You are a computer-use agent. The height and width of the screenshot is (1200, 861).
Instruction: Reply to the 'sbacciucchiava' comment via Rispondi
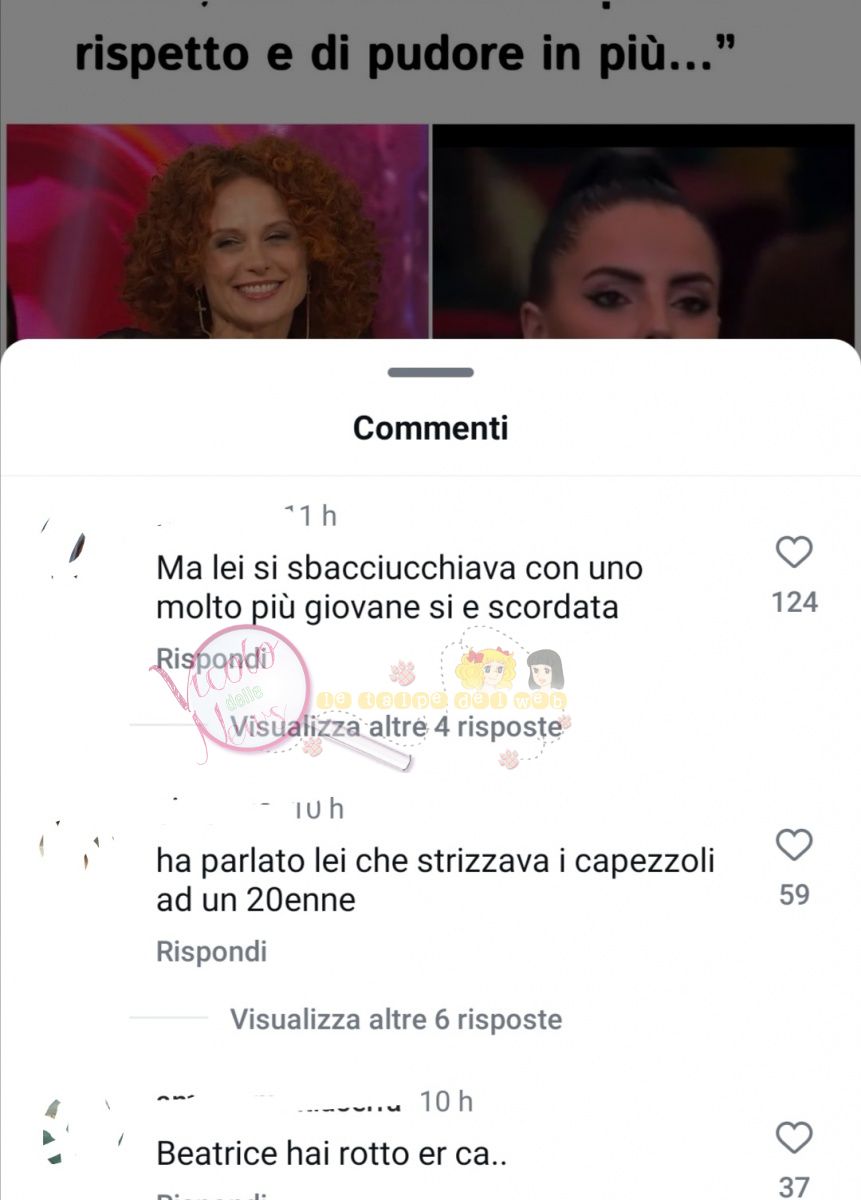tap(212, 659)
